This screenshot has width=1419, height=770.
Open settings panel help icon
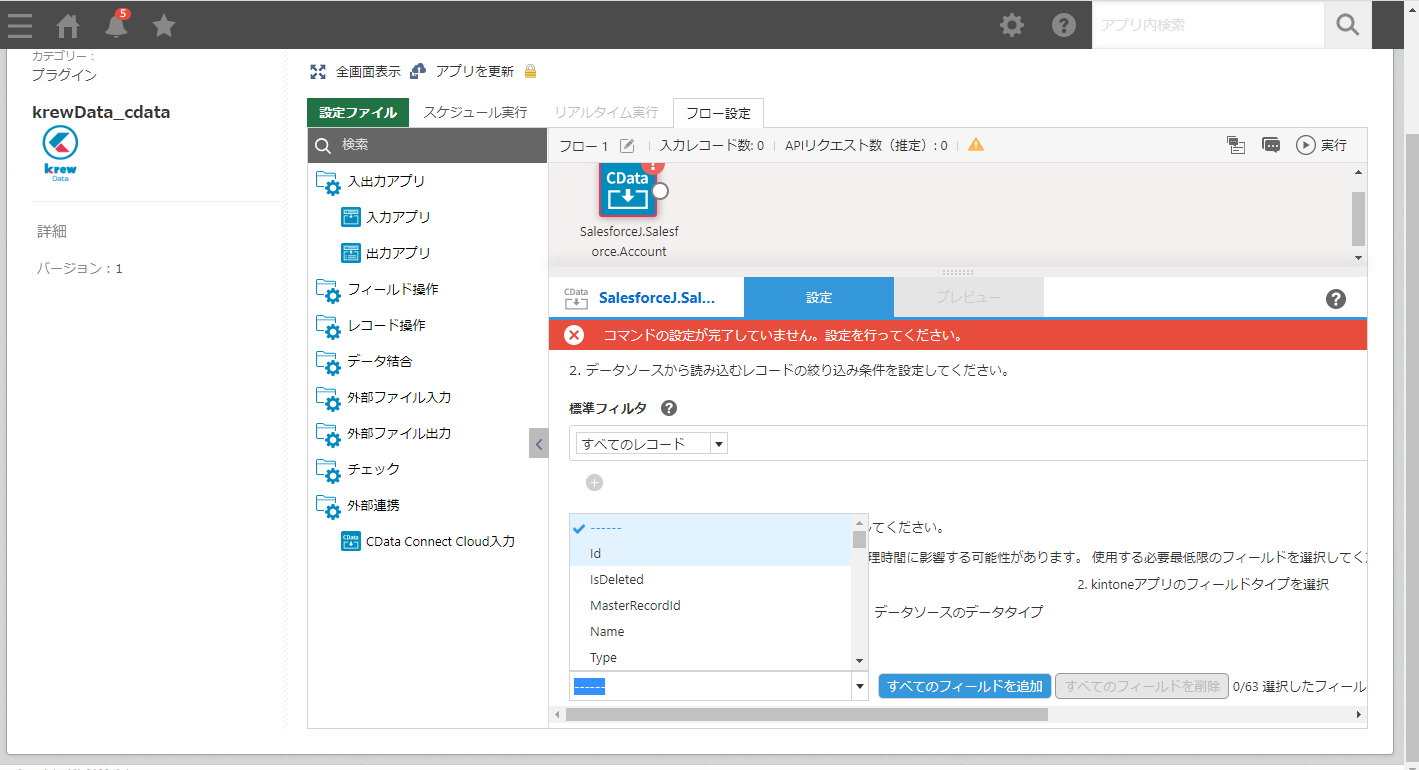point(1336,299)
